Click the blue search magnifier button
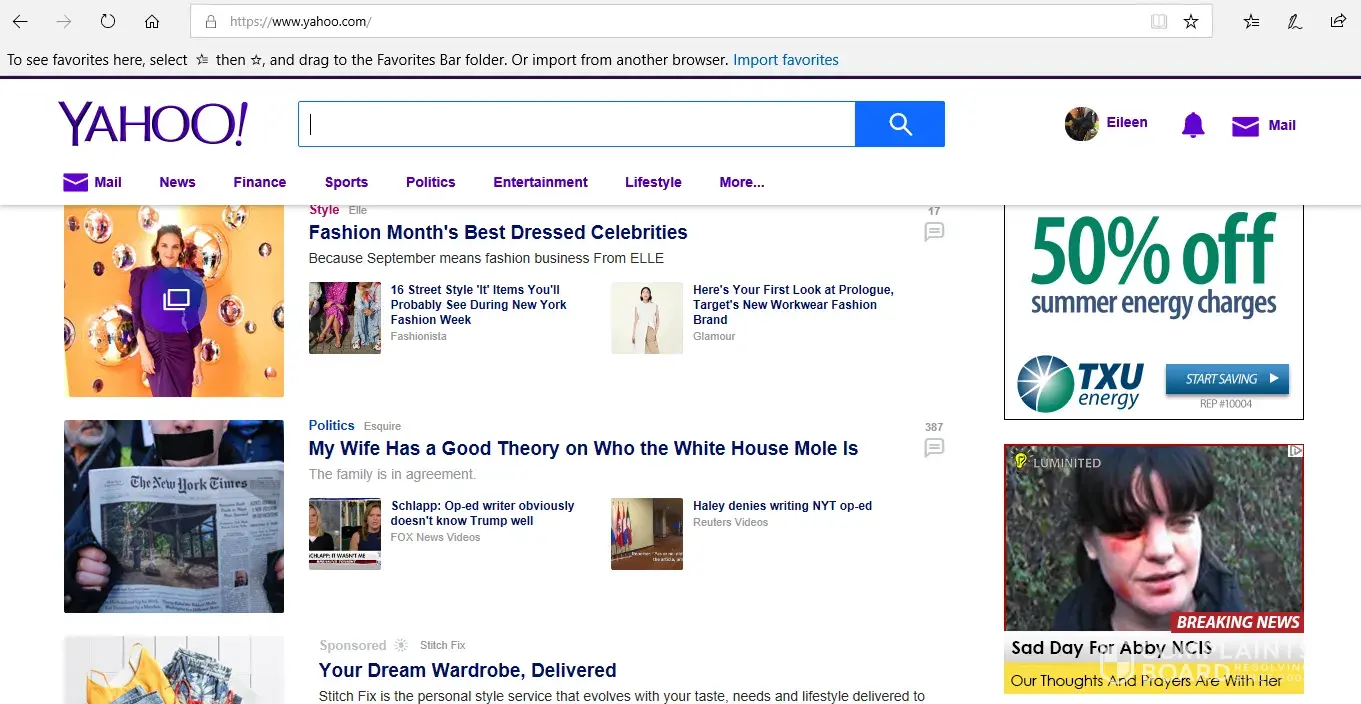Screen dimensions: 1361x704 [899, 124]
